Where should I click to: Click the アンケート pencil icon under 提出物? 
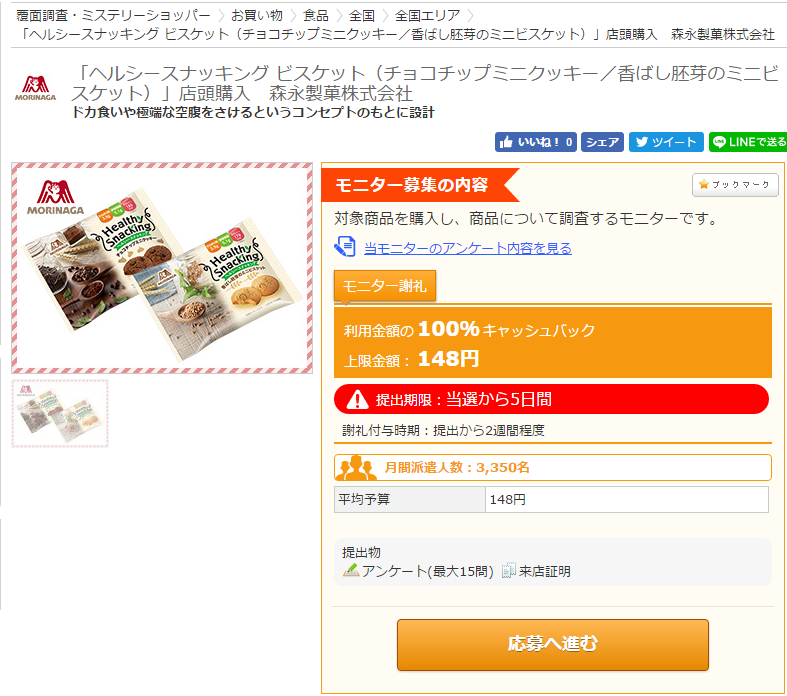pyautogui.click(x=351, y=570)
